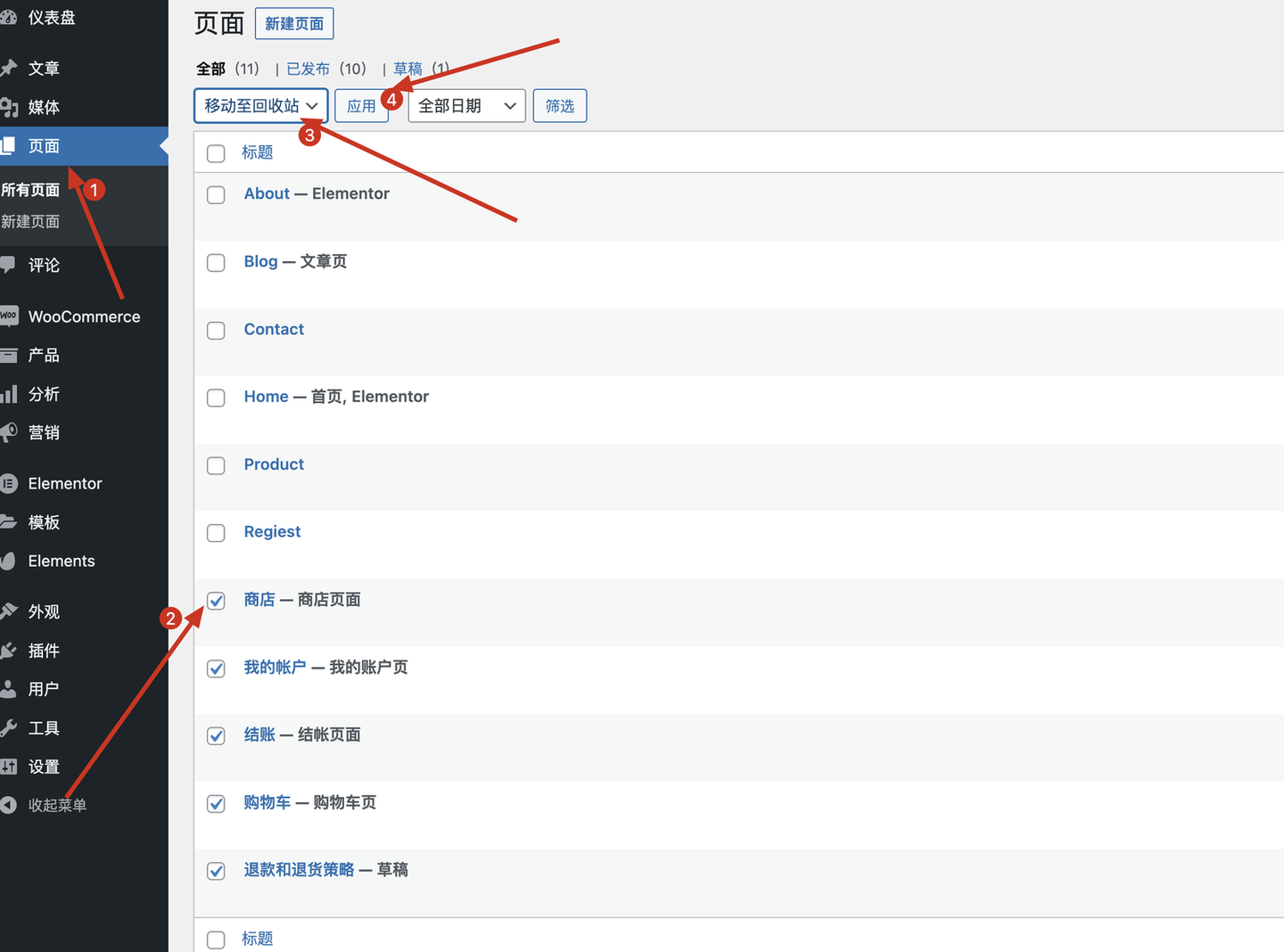Open the About page link
This screenshot has width=1284, height=952.
point(267,193)
